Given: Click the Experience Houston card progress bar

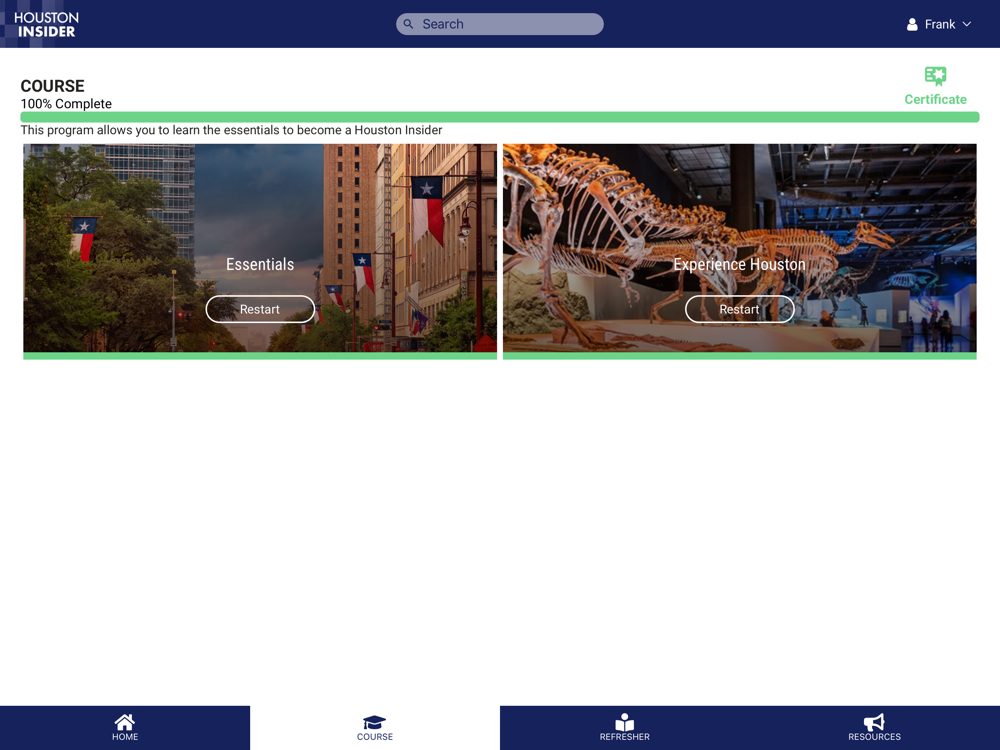Looking at the screenshot, I should [740, 356].
